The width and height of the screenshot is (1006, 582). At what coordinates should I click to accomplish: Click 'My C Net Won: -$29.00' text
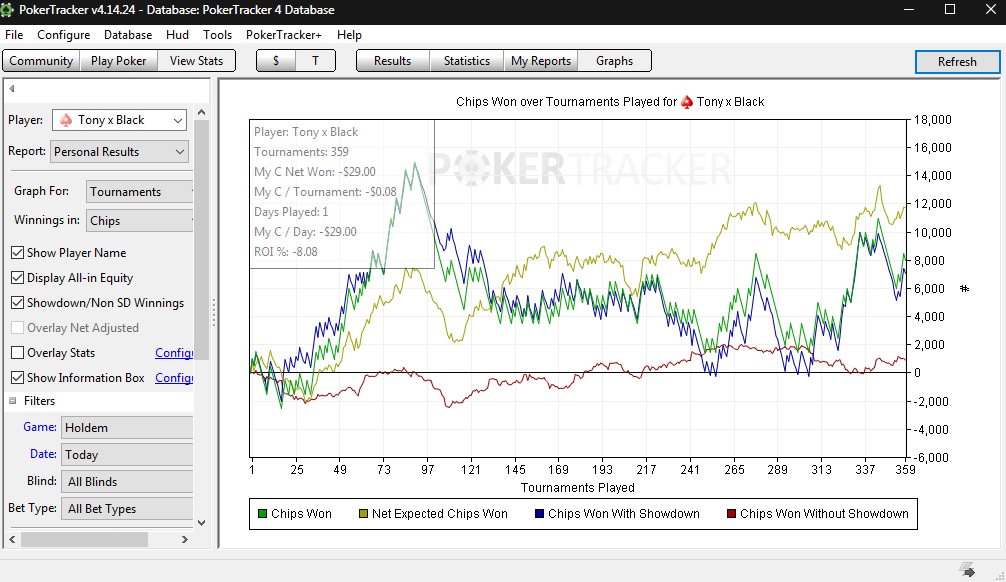point(315,172)
